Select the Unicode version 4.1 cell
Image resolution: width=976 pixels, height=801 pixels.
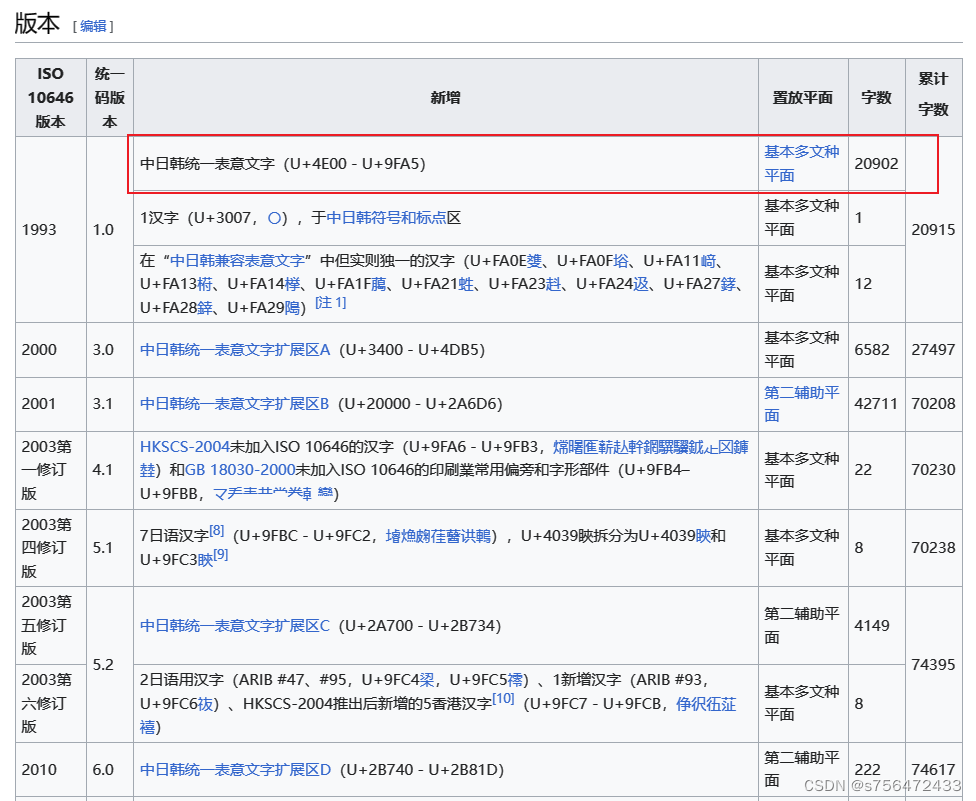coord(110,470)
